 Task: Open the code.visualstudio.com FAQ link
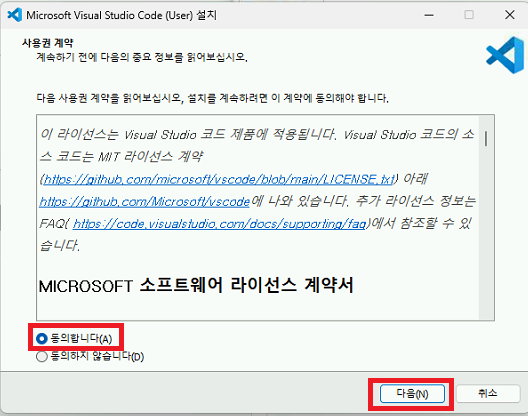[219, 223]
